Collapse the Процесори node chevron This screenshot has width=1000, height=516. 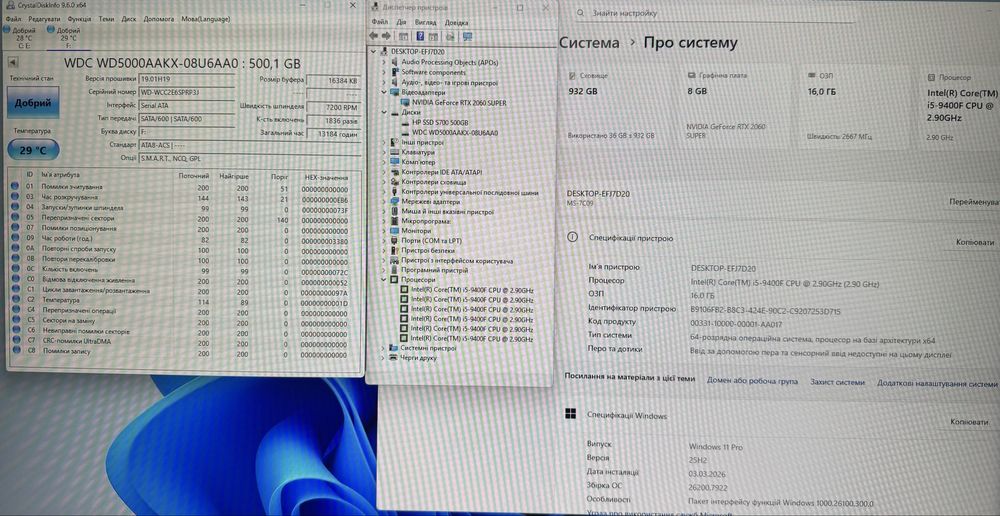pos(383,280)
